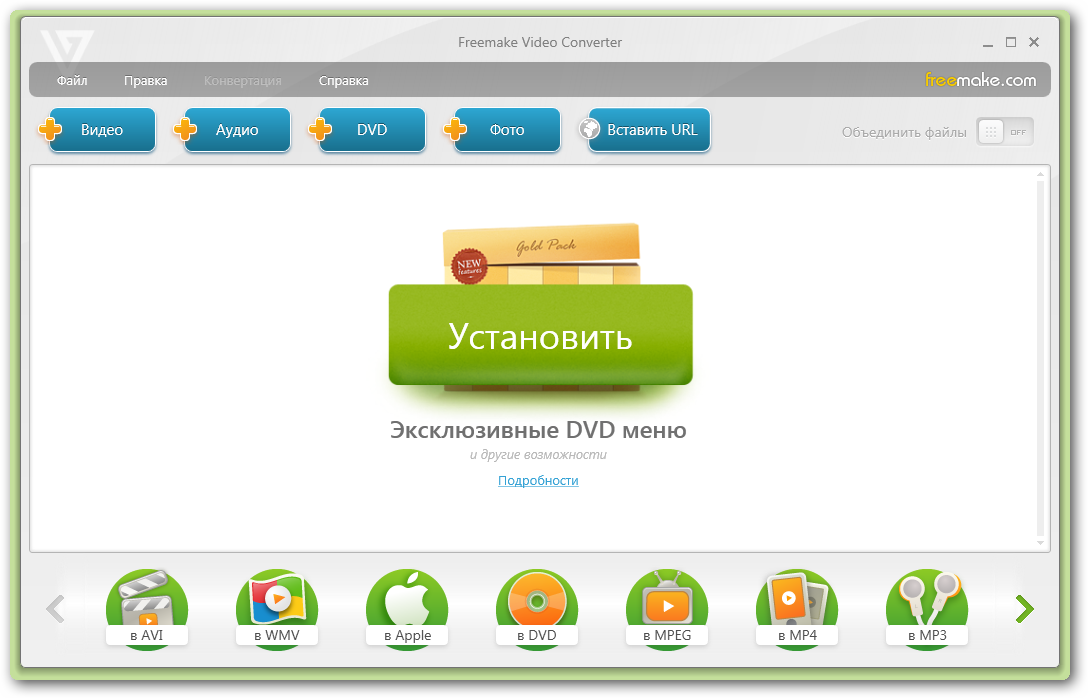Open the Подробности link
This screenshot has height=698, width=1088.
pos(538,480)
